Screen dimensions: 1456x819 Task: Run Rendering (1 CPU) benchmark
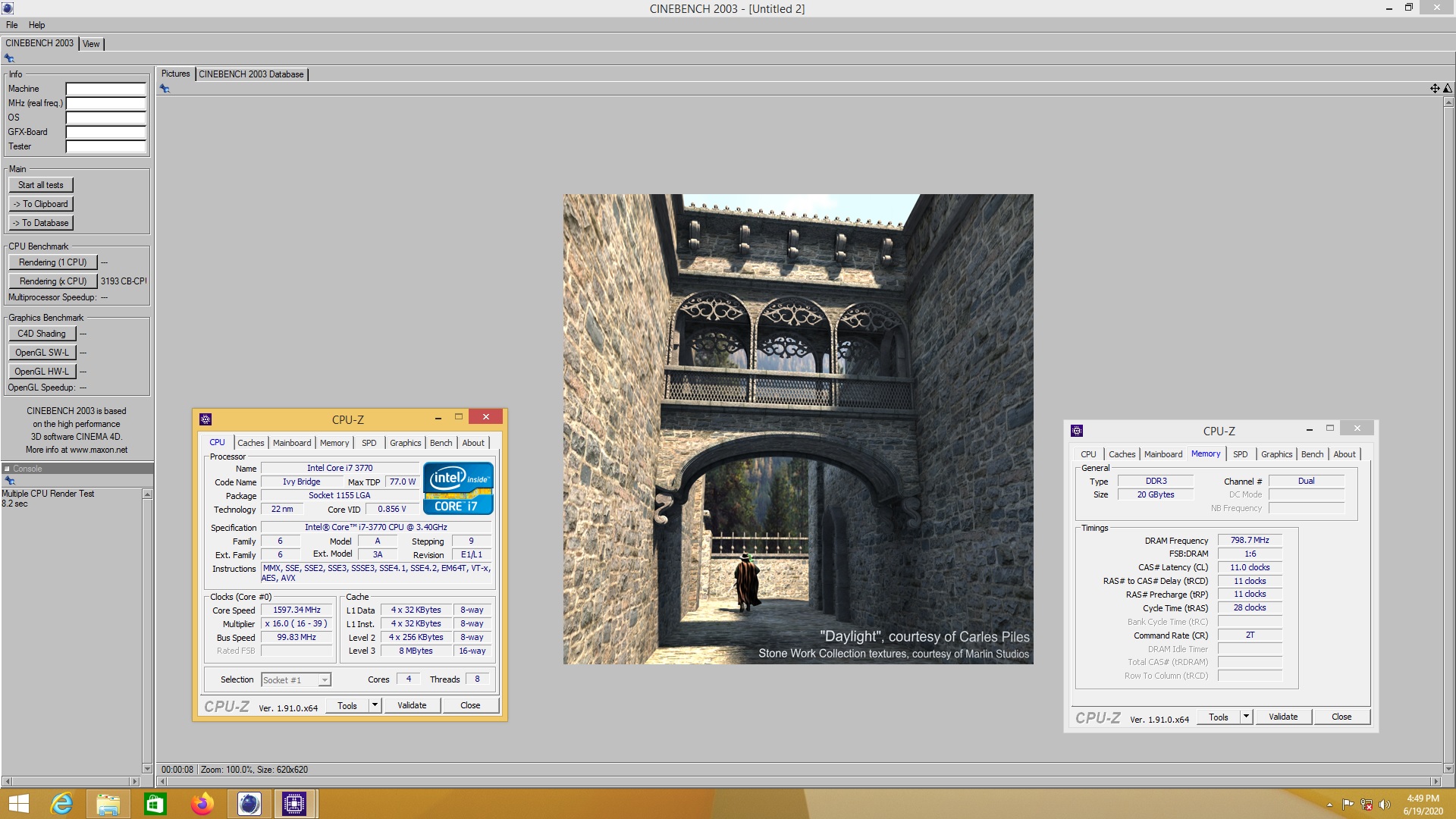pyautogui.click(x=53, y=262)
